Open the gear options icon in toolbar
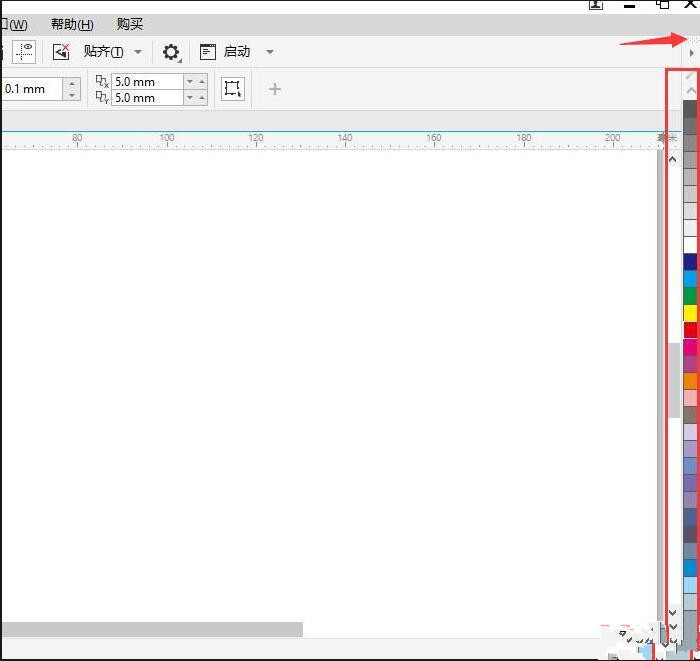 click(171, 52)
